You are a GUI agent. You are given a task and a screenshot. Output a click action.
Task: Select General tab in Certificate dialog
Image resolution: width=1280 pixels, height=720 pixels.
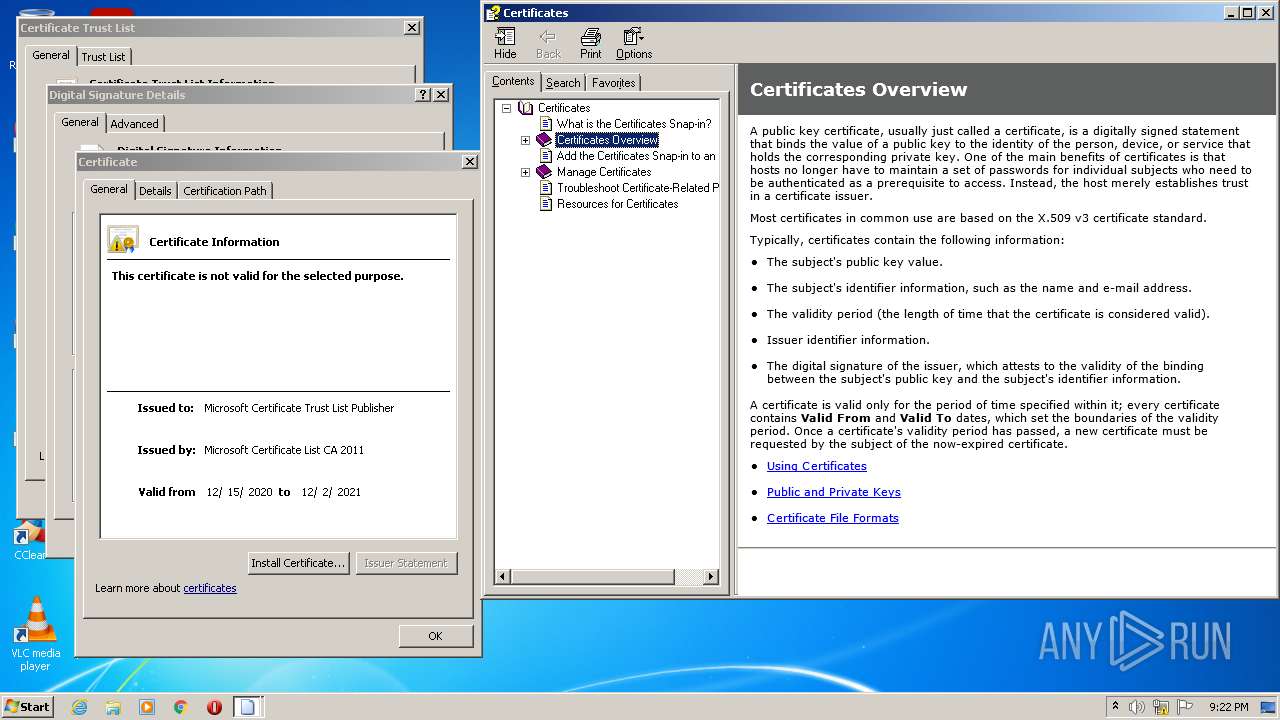coord(109,189)
